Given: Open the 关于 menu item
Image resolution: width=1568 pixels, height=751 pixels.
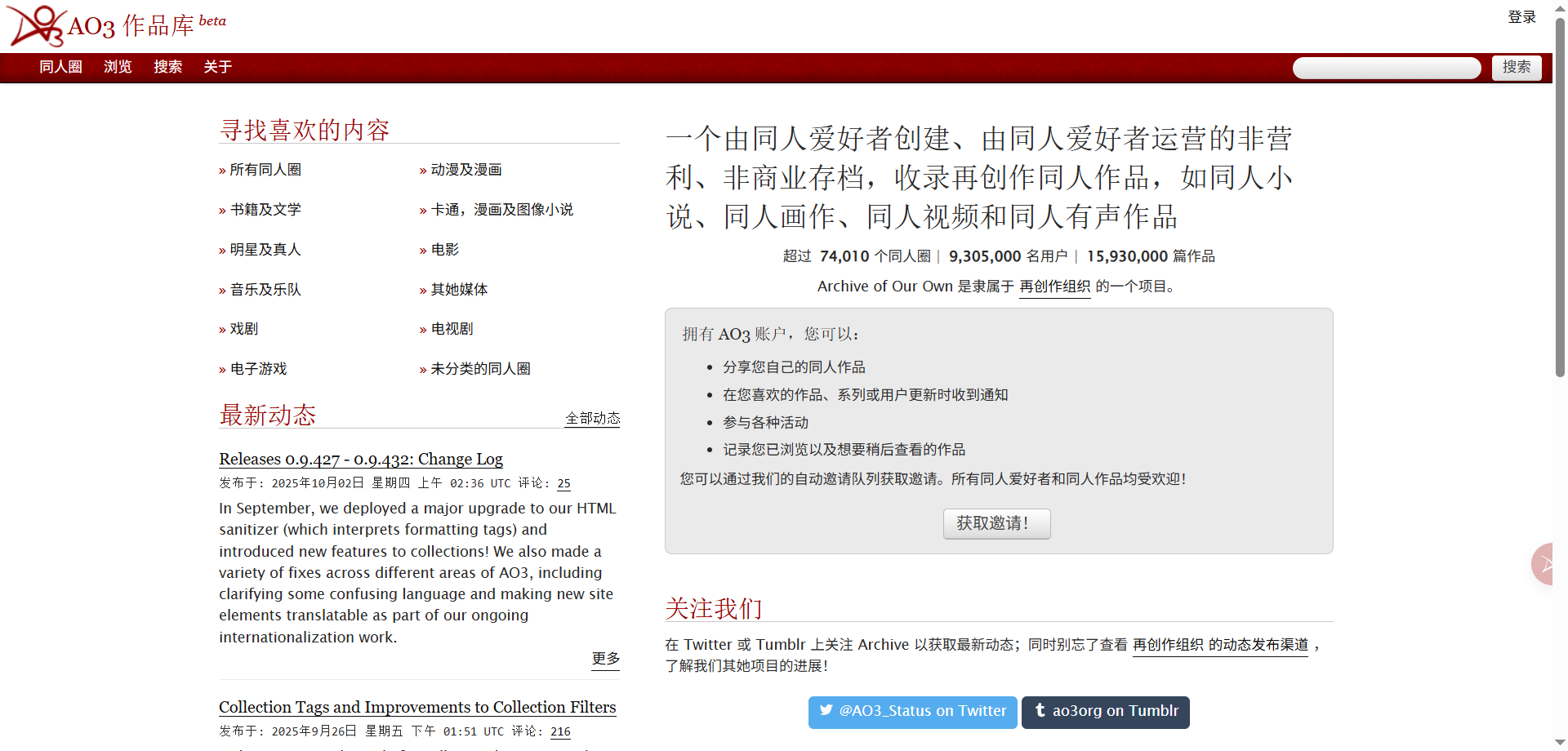Looking at the screenshot, I should click(x=217, y=67).
